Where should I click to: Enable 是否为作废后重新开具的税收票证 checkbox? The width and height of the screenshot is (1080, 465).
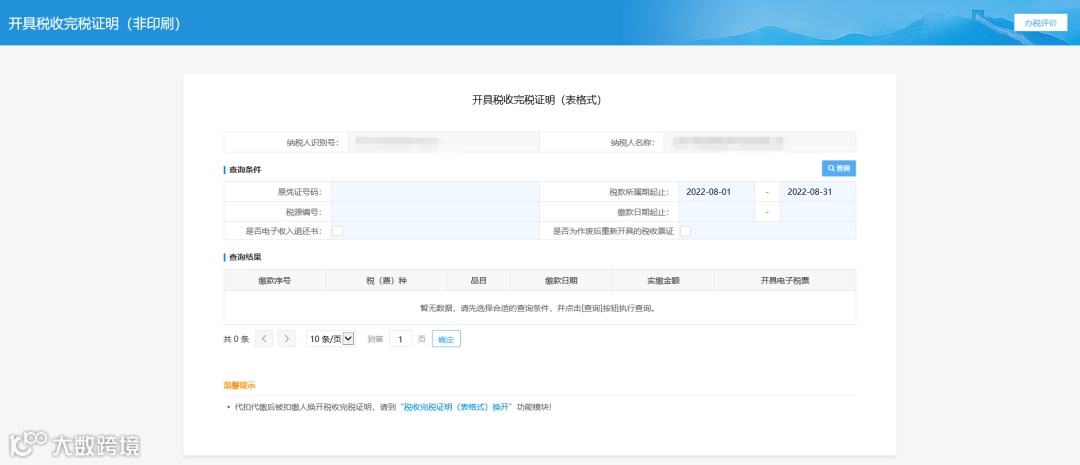[x=685, y=231]
